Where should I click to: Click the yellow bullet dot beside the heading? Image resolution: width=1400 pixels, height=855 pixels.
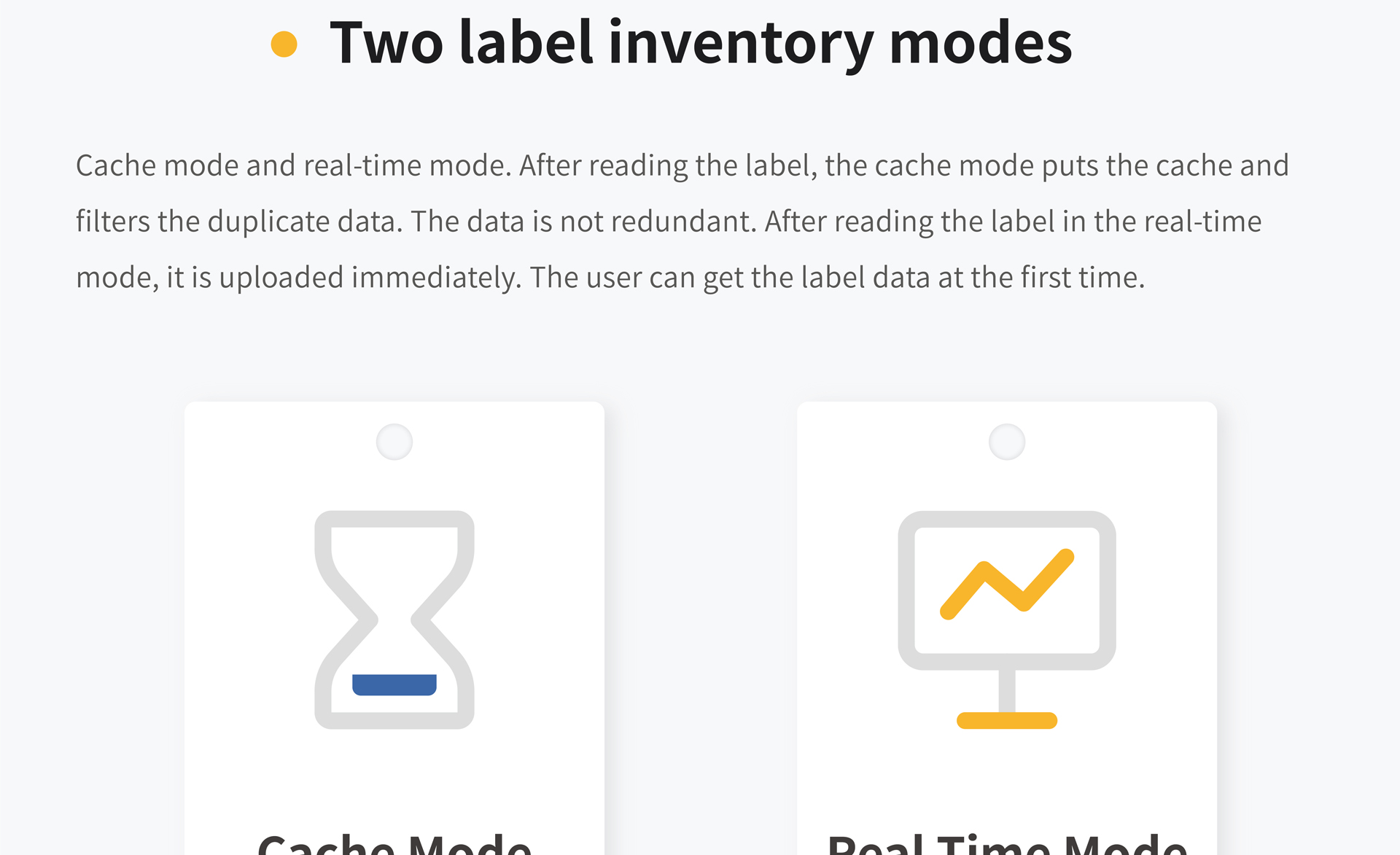(284, 44)
